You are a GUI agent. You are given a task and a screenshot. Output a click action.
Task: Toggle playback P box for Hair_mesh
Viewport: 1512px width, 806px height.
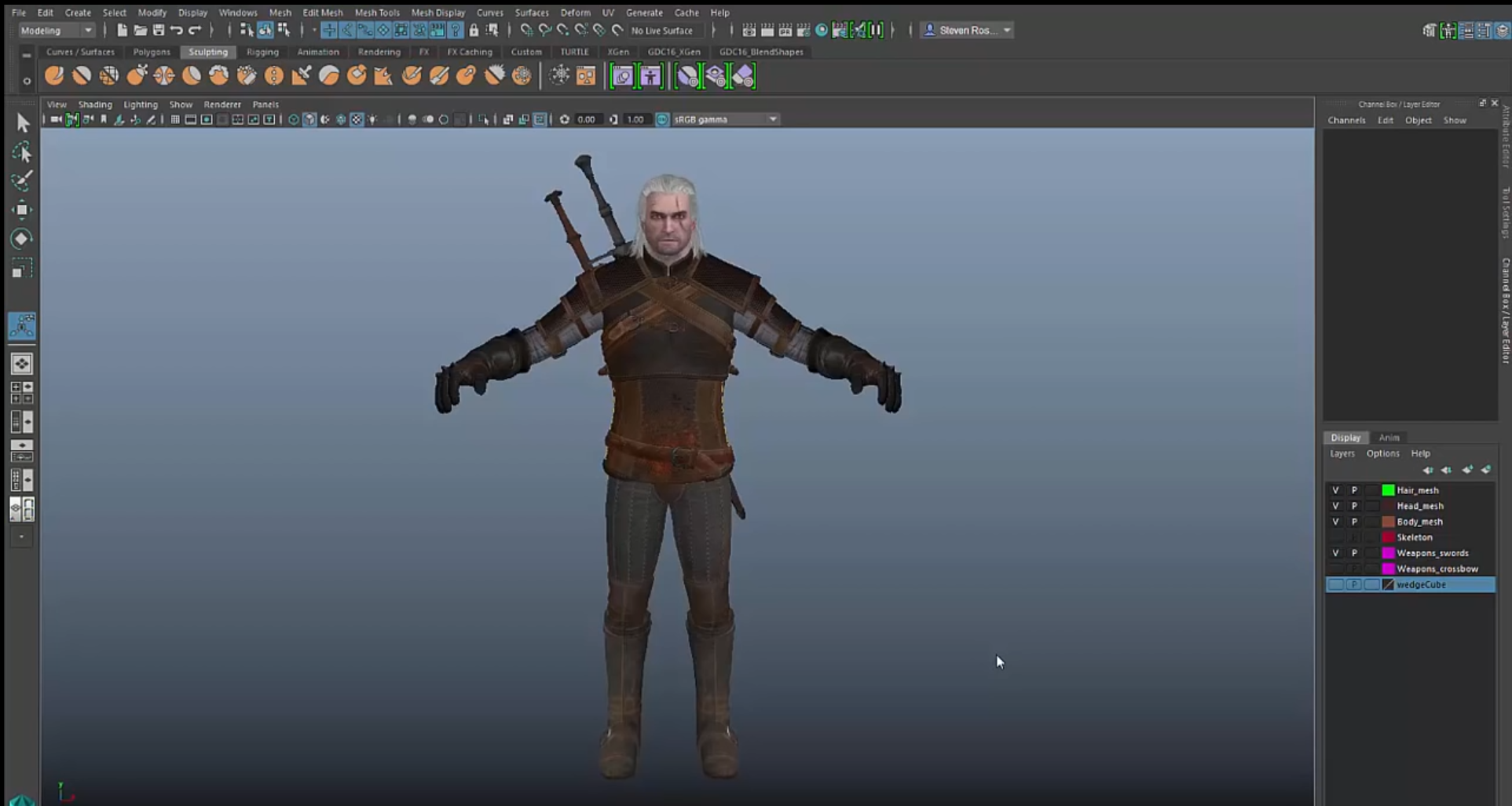pos(1354,490)
